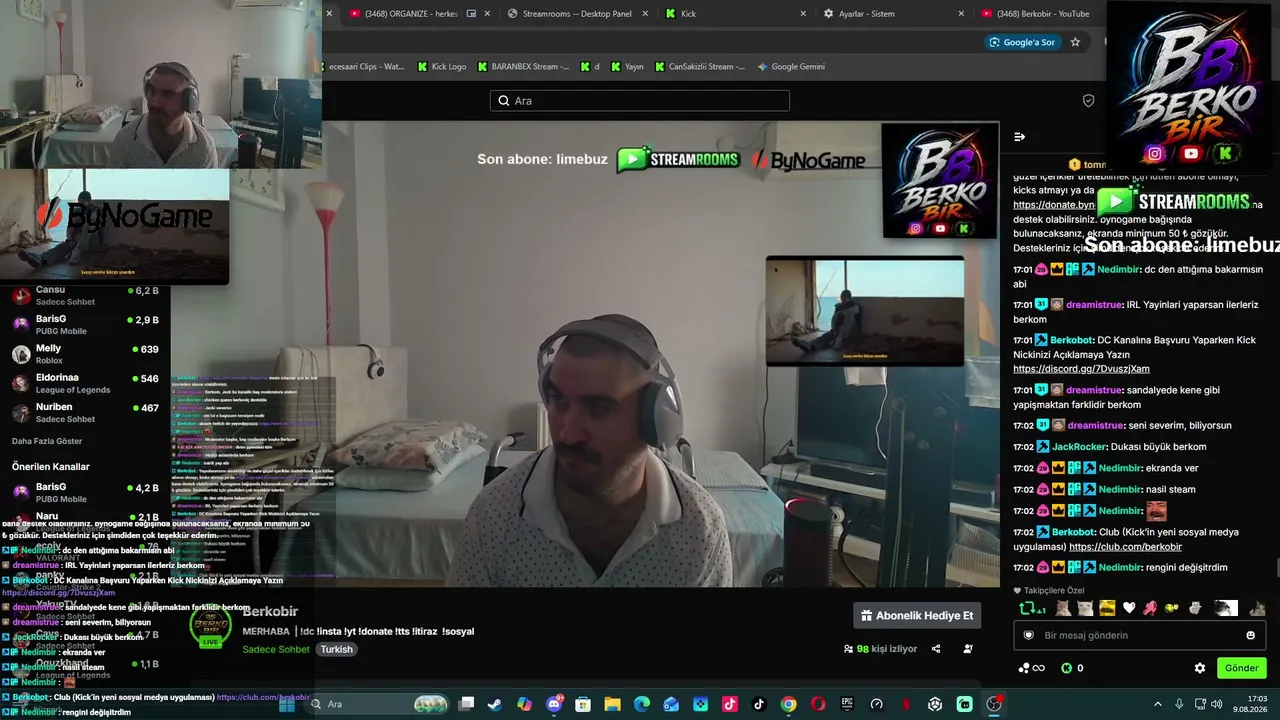1280x720 pixels.
Task: Close the Ayarlar - Sistem tab
Action: pyautogui.click(x=961, y=14)
